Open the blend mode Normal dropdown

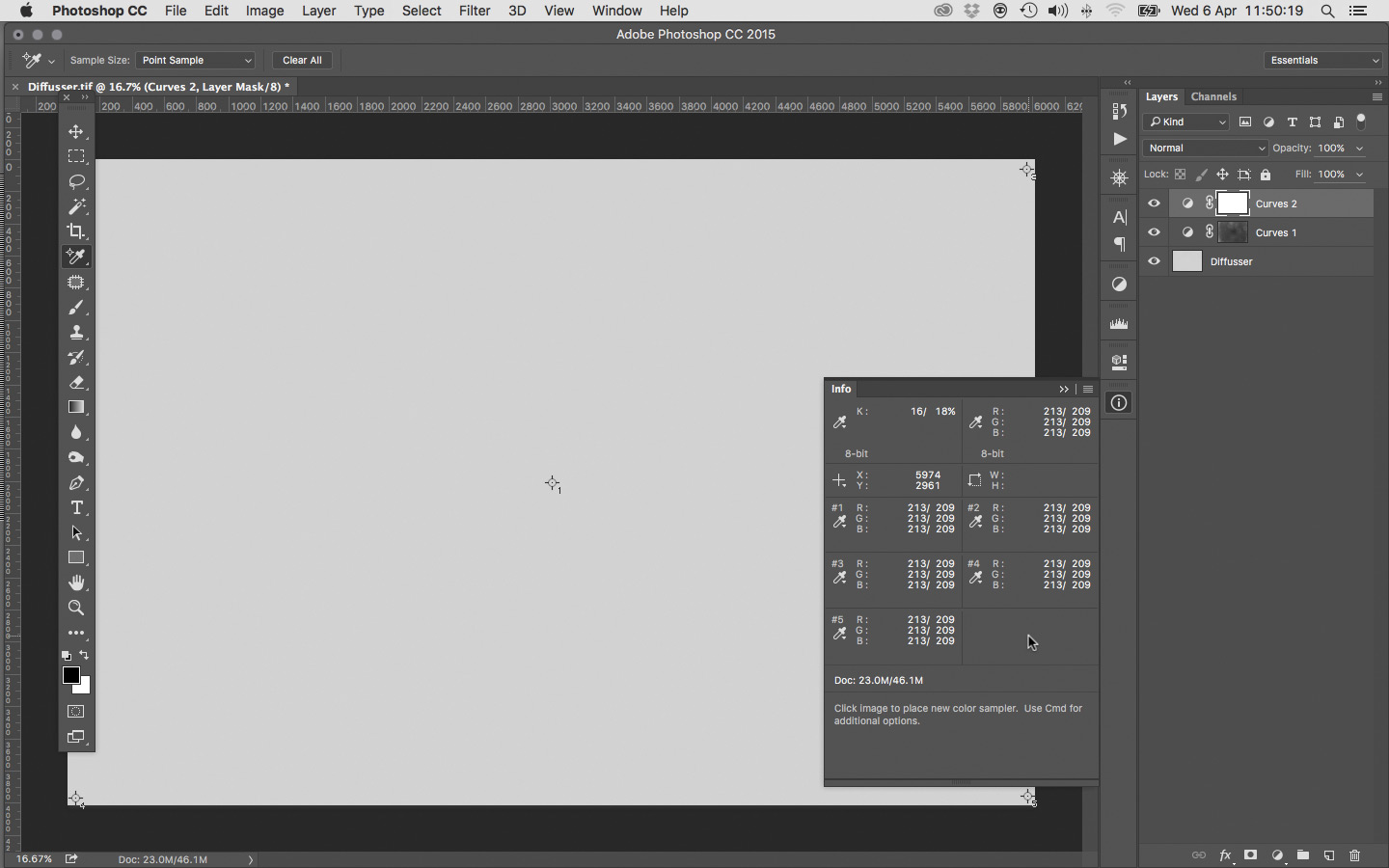(x=1206, y=149)
